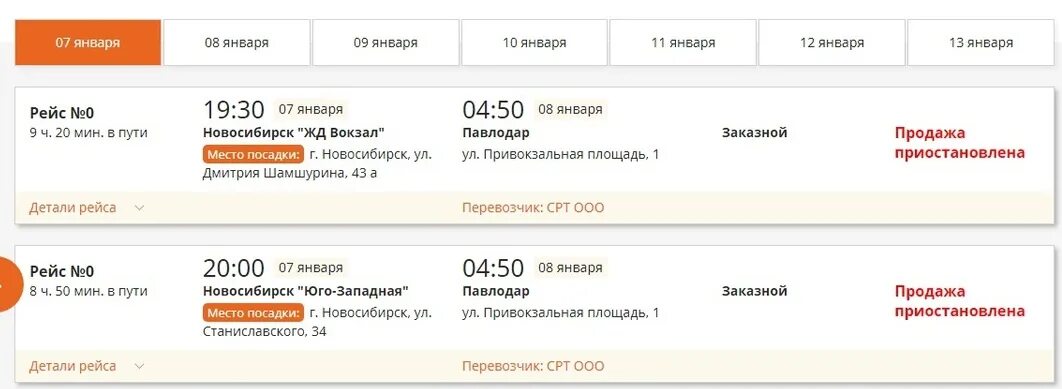Expand Детали рейса for 19:30 trip

(72, 208)
